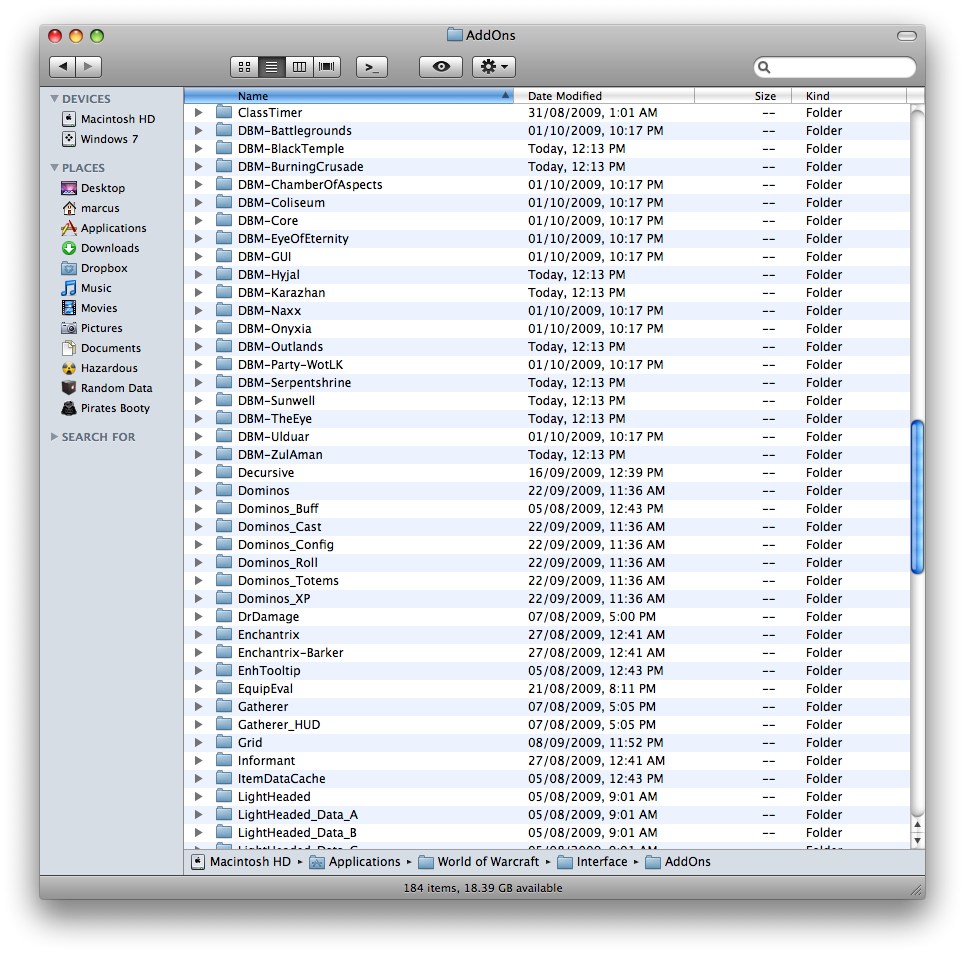Click the yellow minimize window button
The width and height of the screenshot is (965, 954).
tap(76, 36)
